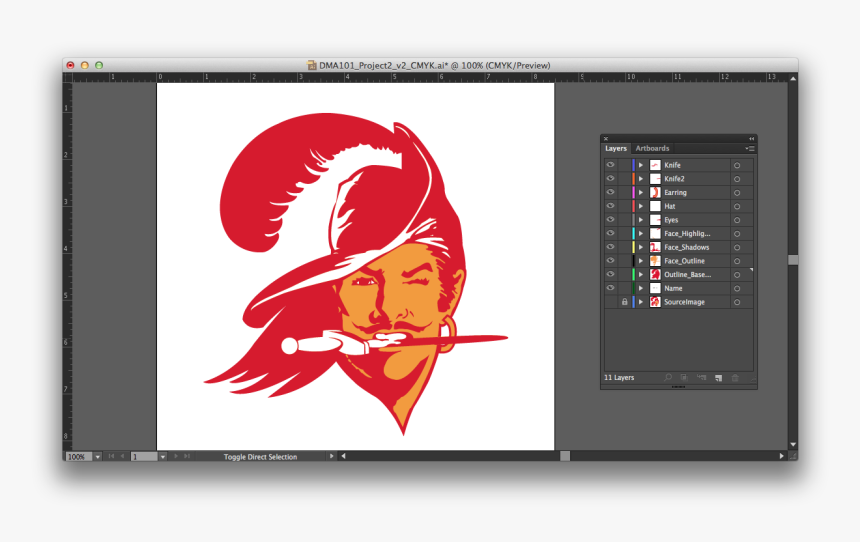Image resolution: width=860 pixels, height=542 pixels.
Task: Select the Face_Outline layer thumbnail
Action: click(655, 261)
